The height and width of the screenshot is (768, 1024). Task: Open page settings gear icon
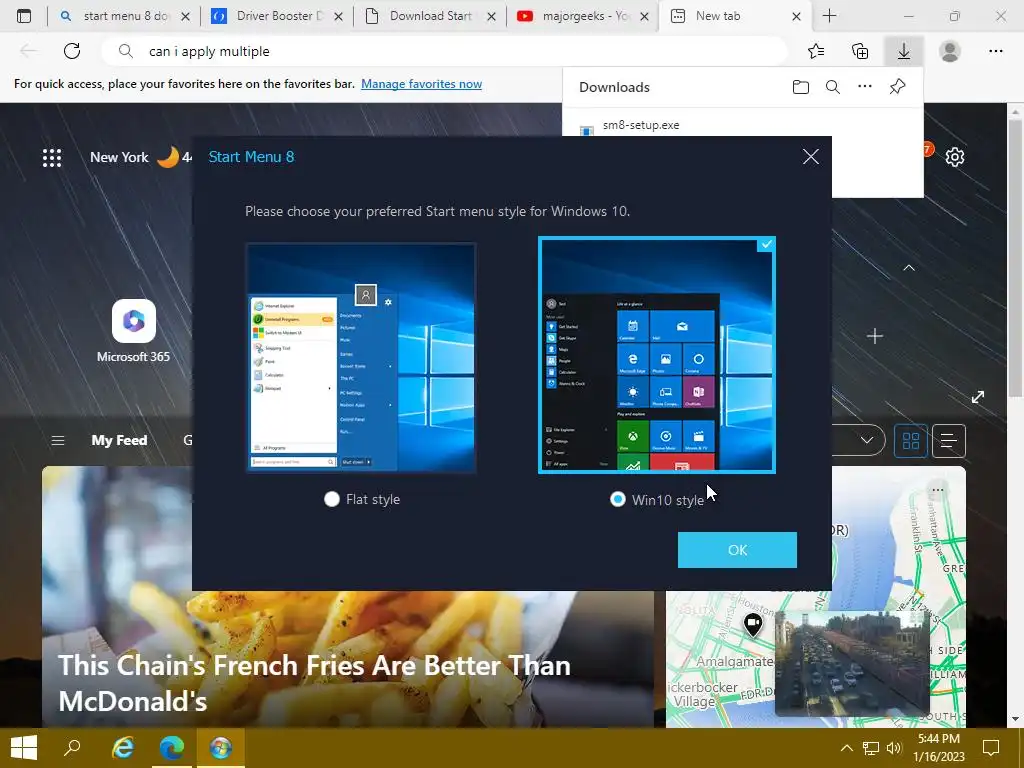click(954, 157)
